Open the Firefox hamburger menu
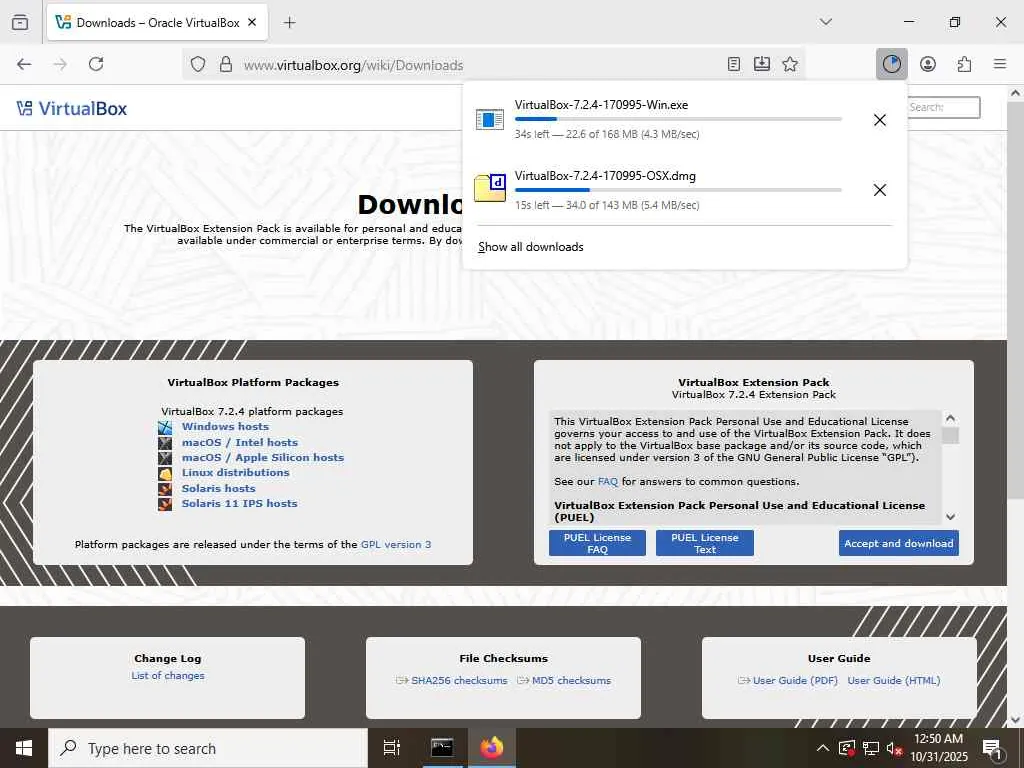 [x=1000, y=64]
